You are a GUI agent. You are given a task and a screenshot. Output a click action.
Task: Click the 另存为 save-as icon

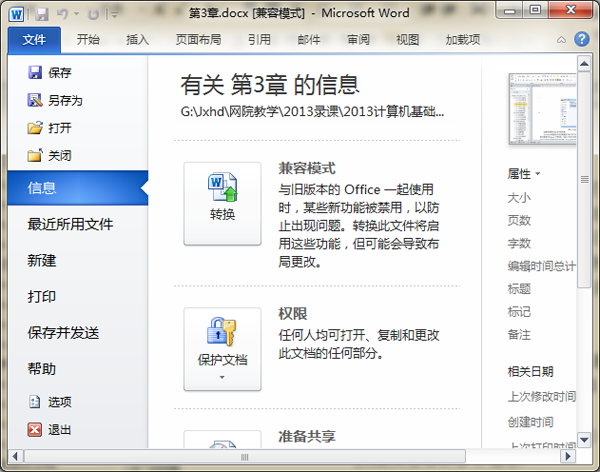35,100
